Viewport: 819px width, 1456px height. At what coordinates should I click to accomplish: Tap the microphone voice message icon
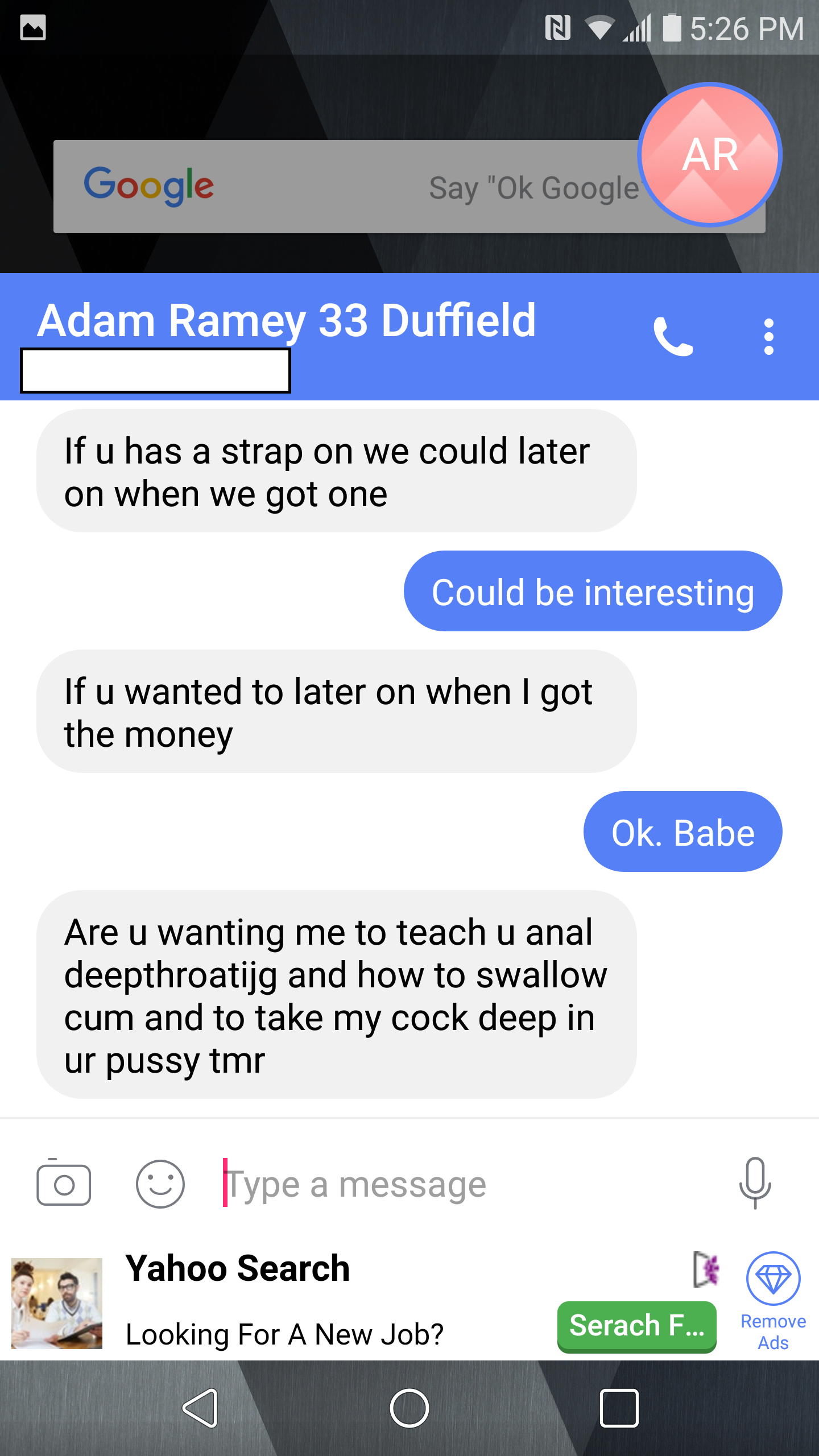(x=755, y=1183)
